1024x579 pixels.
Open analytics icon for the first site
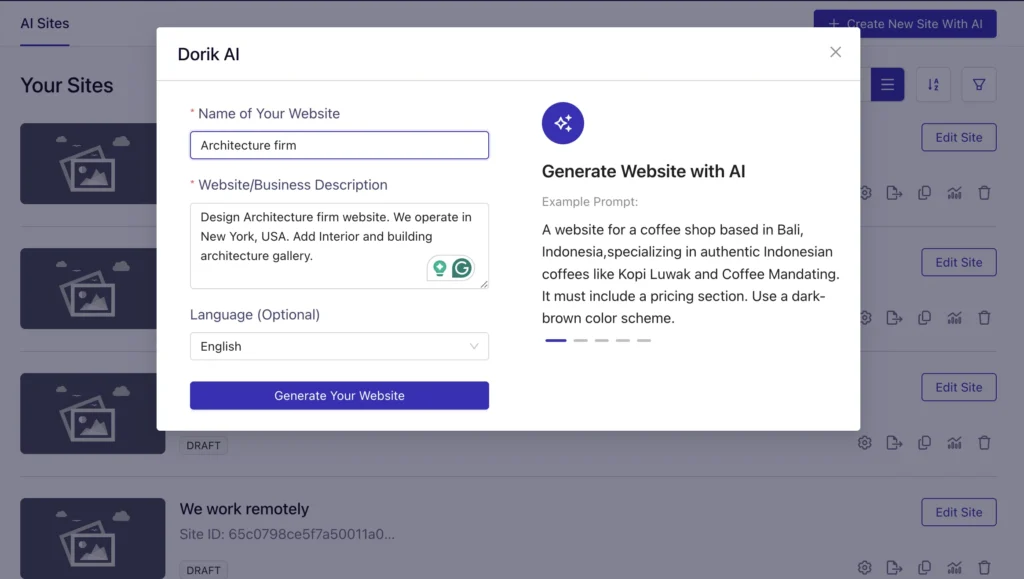click(x=954, y=193)
